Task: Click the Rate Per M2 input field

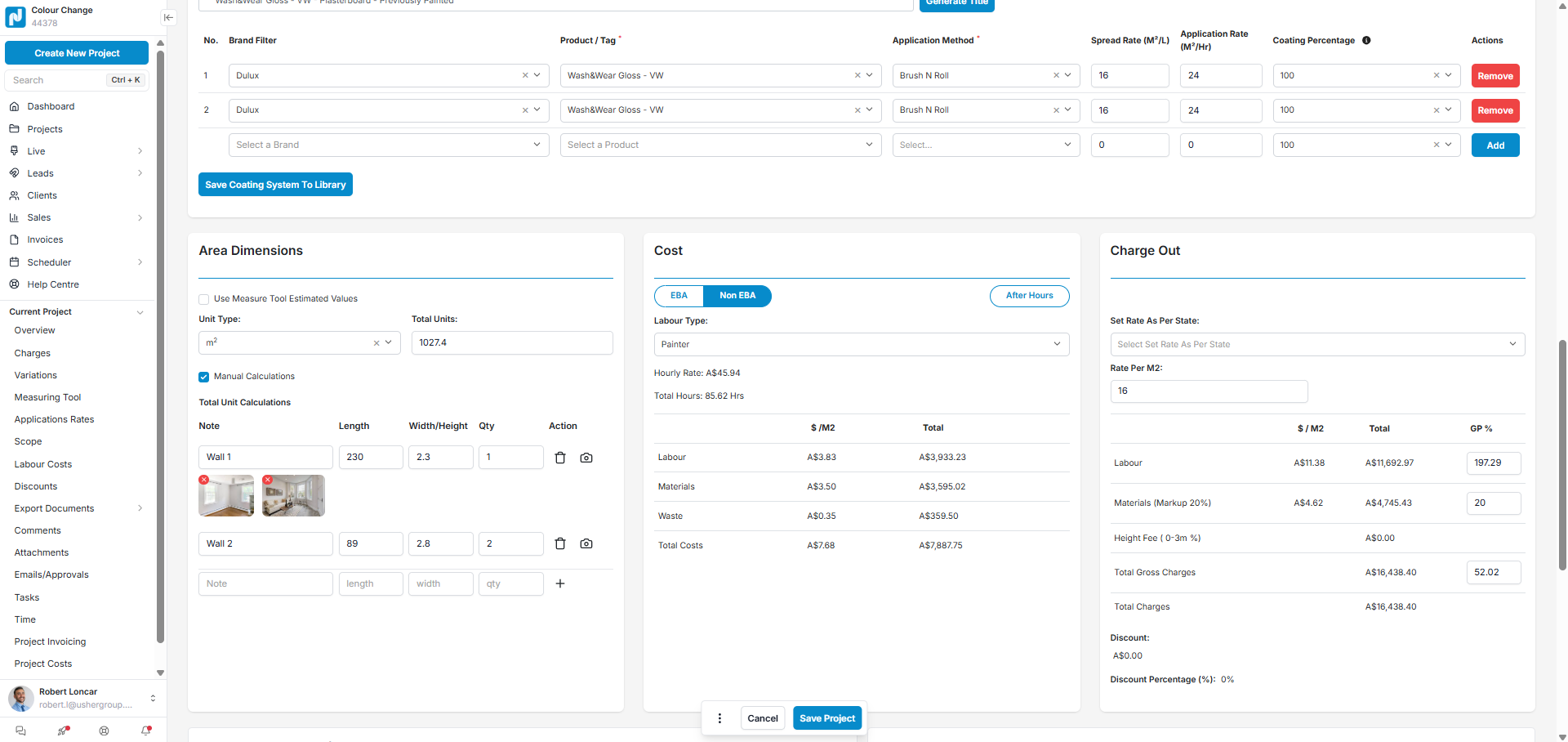Action: tap(1208, 391)
